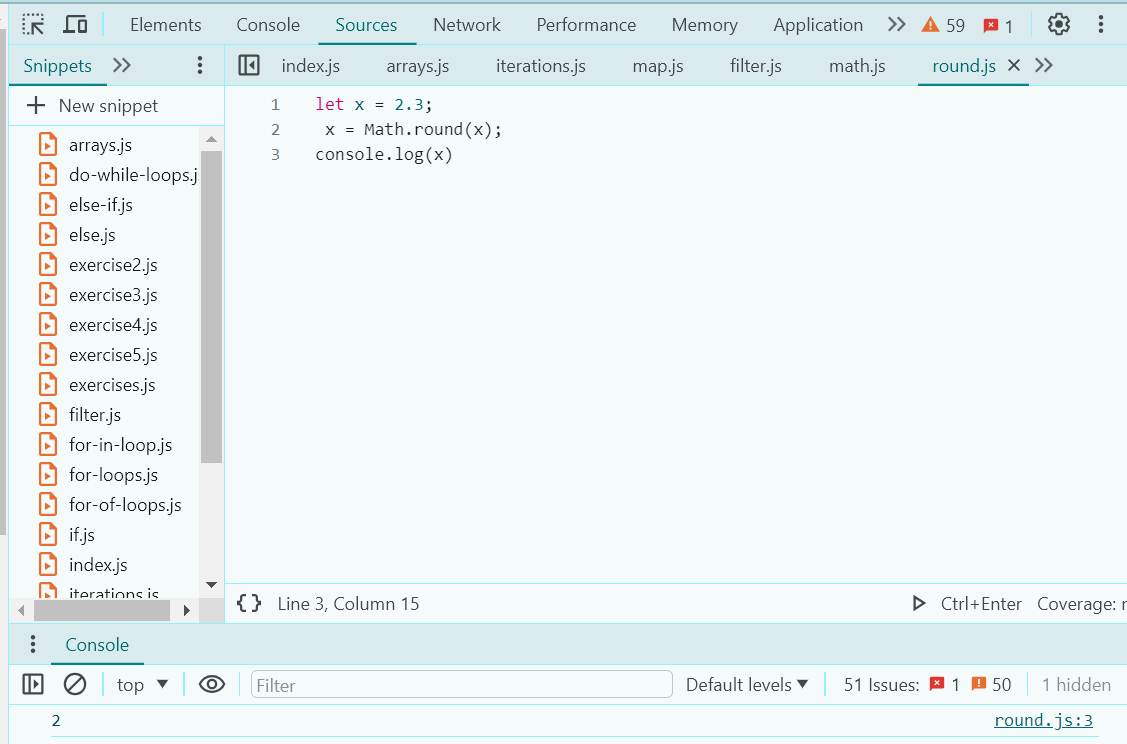Screen dimensions: 1127x744
Task: Open DevTools settings with the gear icon
Action: [x=1058, y=24]
